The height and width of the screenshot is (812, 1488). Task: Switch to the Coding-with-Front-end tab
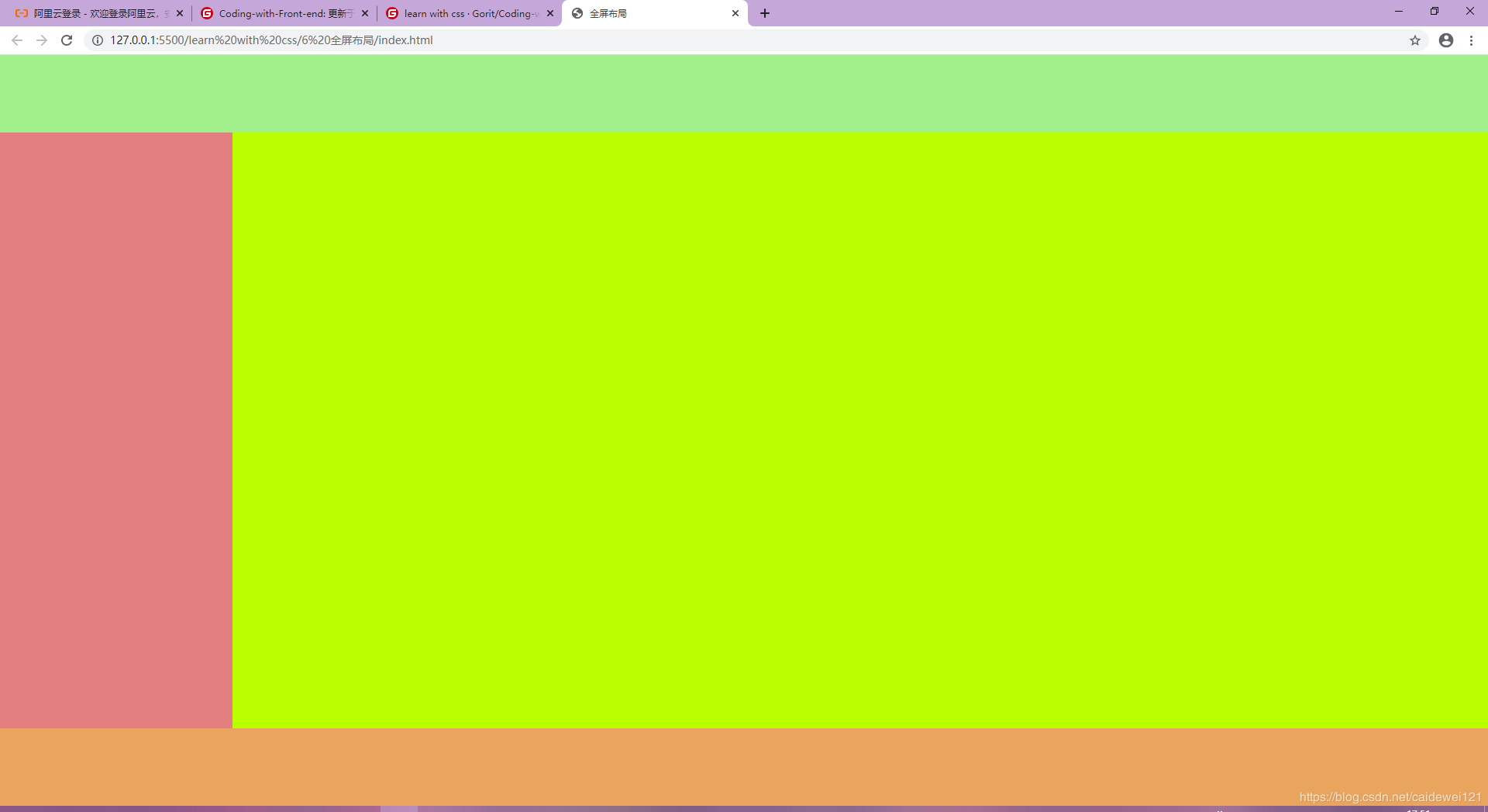284,13
